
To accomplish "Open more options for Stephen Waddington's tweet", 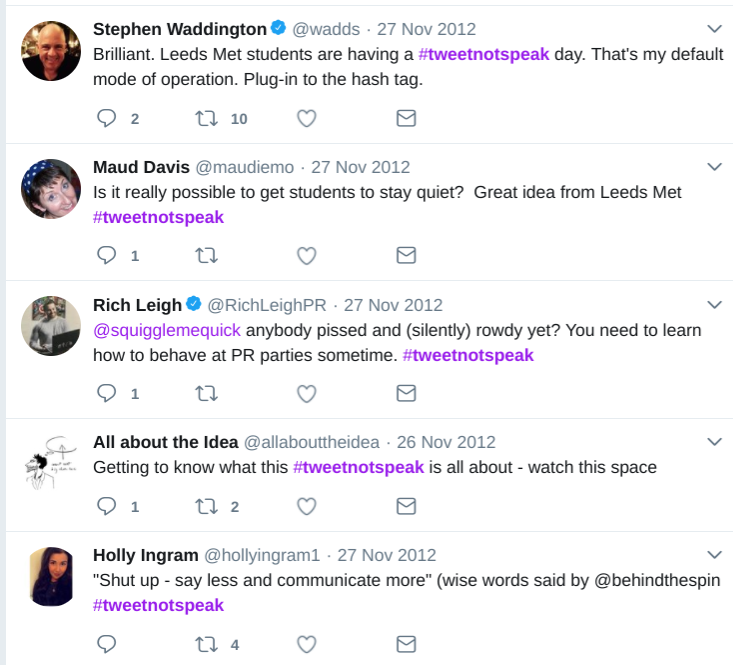I will [714, 29].
